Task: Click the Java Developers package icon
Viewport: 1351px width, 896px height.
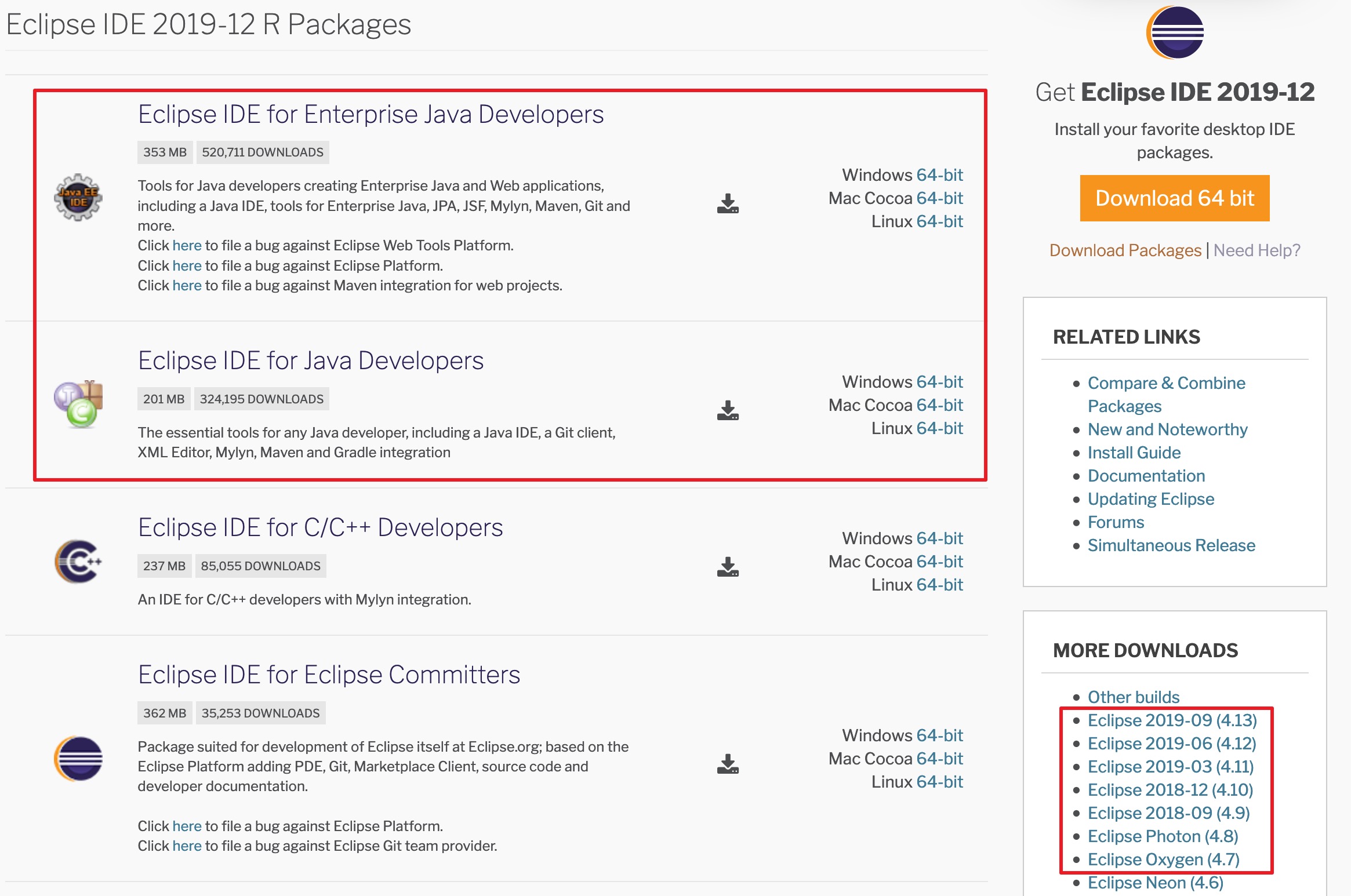Action: click(x=78, y=404)
